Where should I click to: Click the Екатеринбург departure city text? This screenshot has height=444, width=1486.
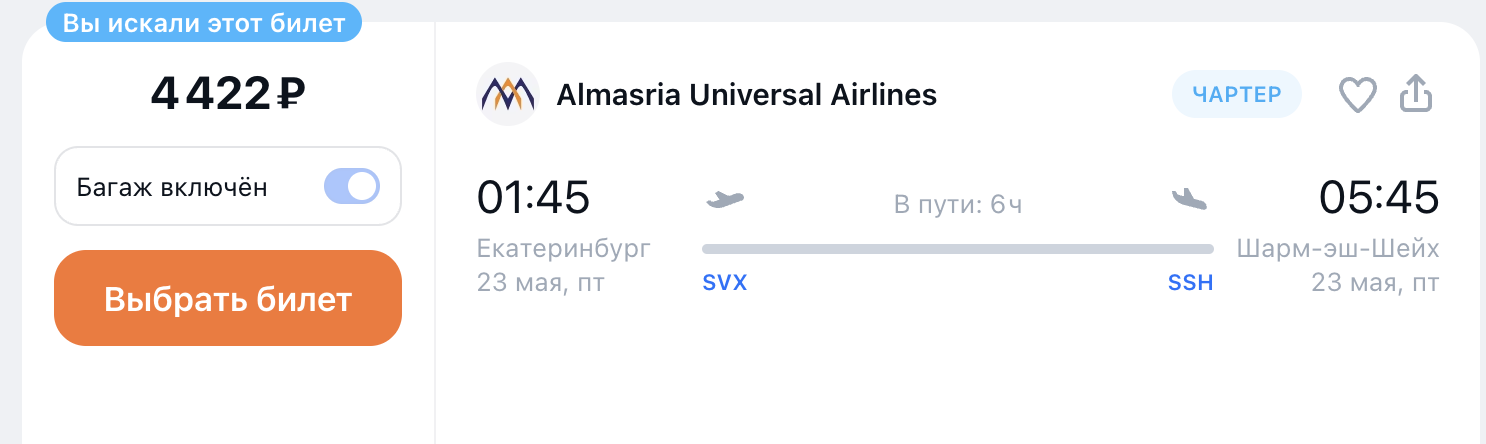[x=564, y=248]
